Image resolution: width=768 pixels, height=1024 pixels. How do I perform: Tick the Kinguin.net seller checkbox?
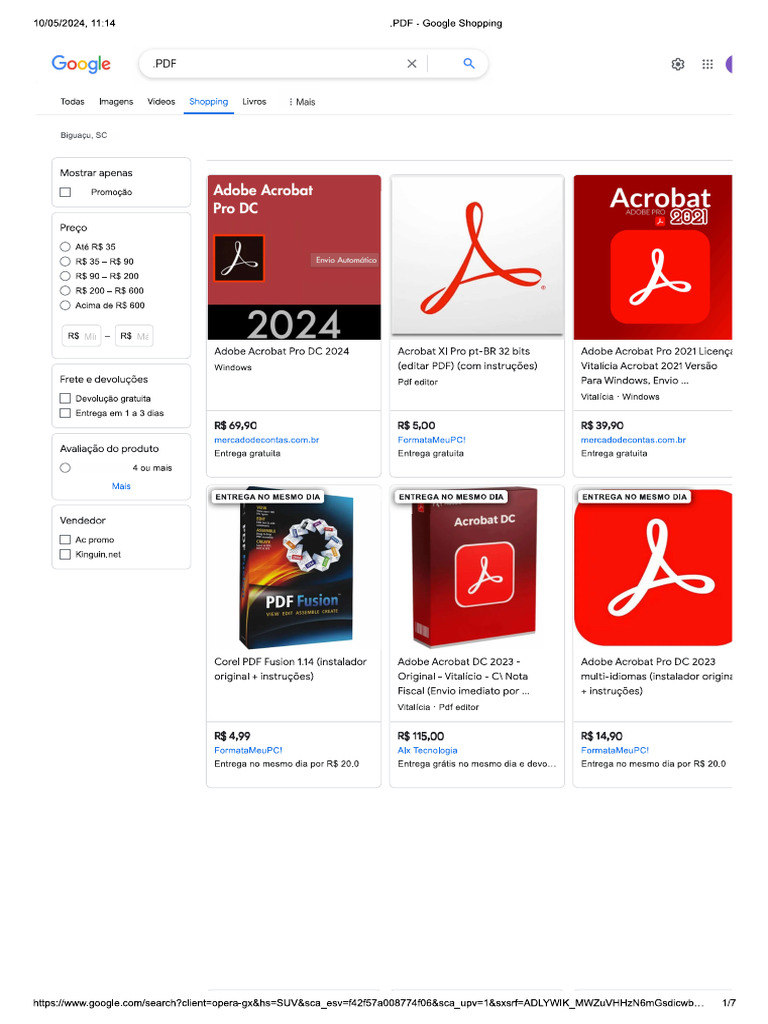[65, 554]
